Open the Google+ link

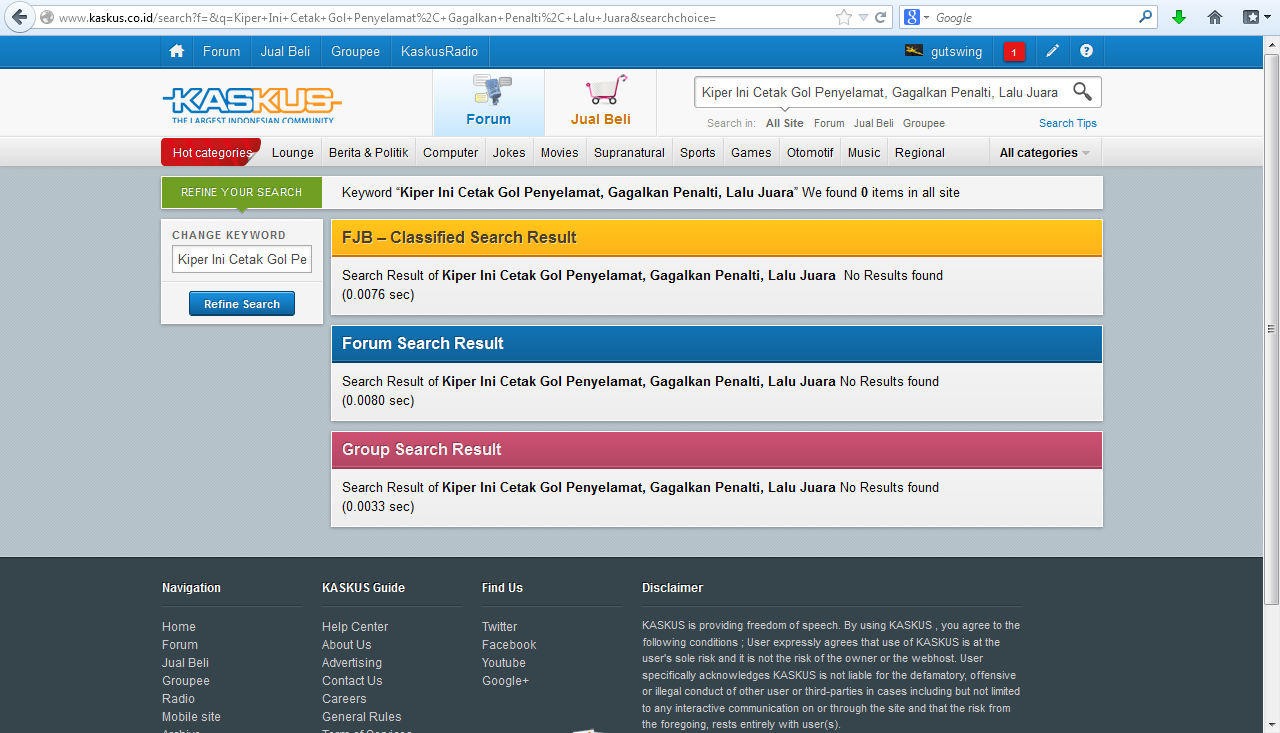pos(506,681)
